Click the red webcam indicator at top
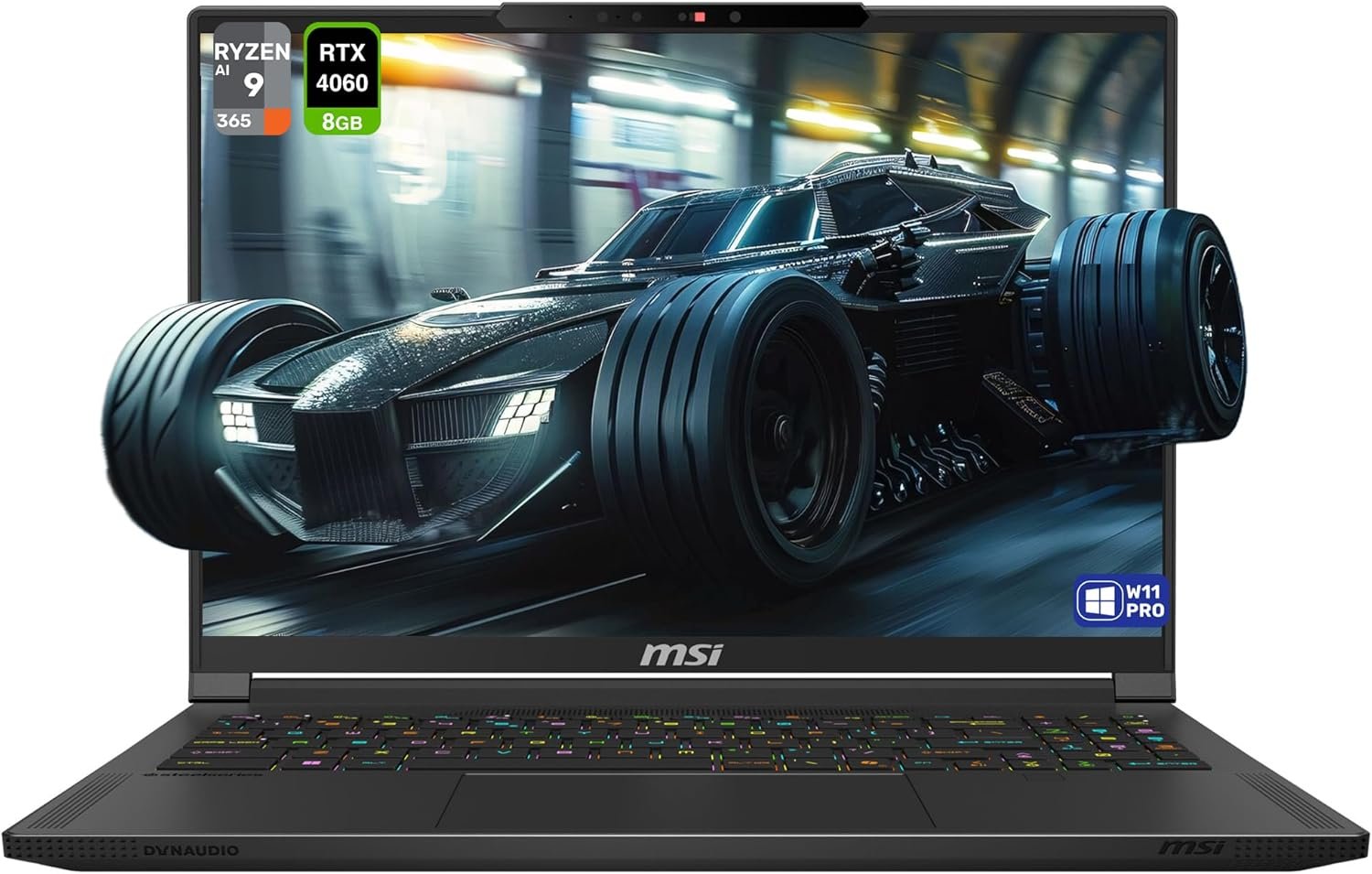The width and height of the screenshot is (1372, 874). pyautogui.click(x=700, y=16)
